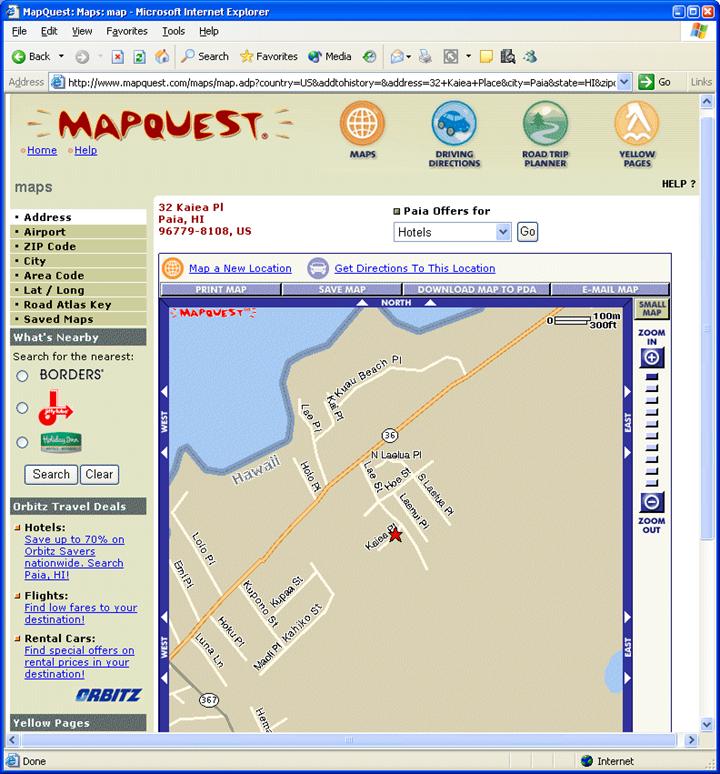This screenshot has height=774, width=720.
Task: Open Driving Directions car icon
Action: [x=454, y=123]
